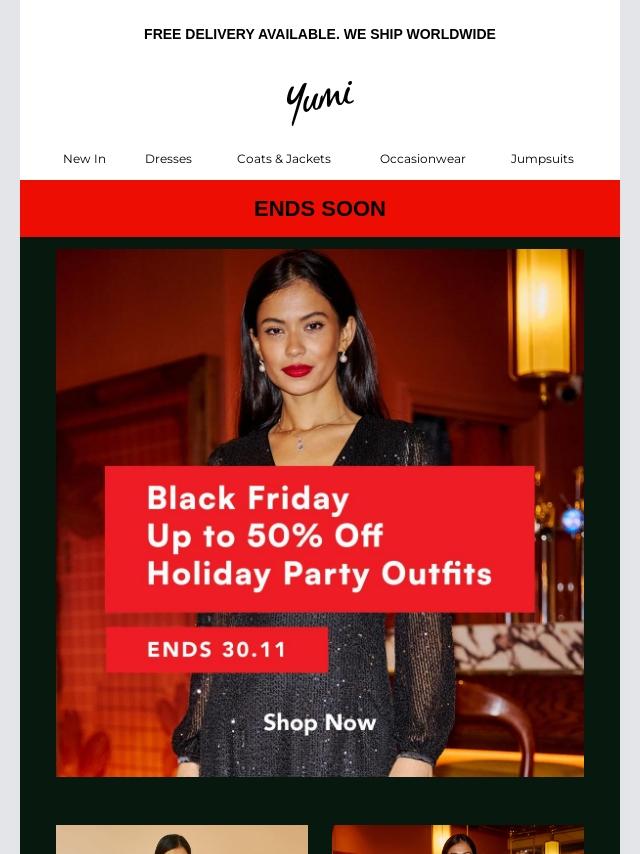The width and height of the screenshot is (640, 854).
Task: Open the New In menu link
Action: pyautogui.click(x=84, y=159)
